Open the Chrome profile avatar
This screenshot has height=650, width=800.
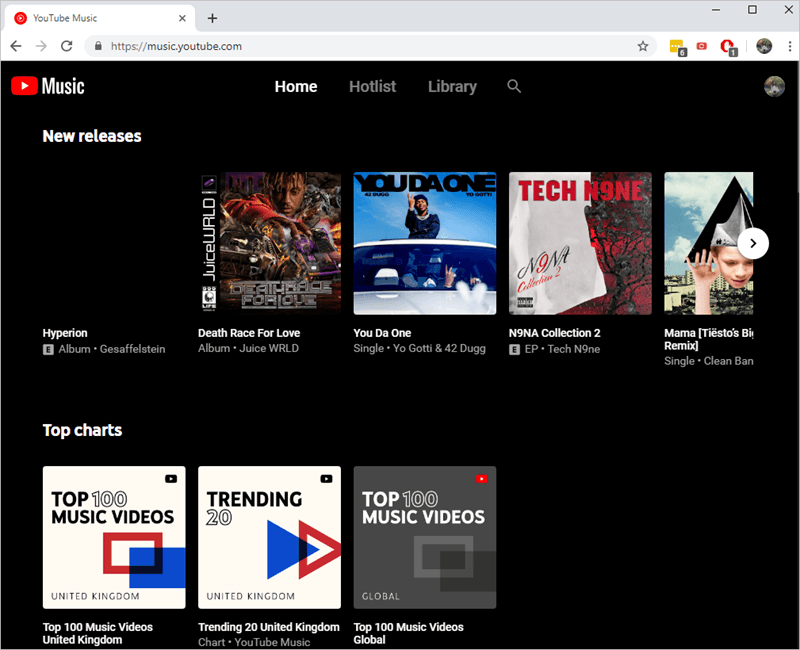coord(764,46)
